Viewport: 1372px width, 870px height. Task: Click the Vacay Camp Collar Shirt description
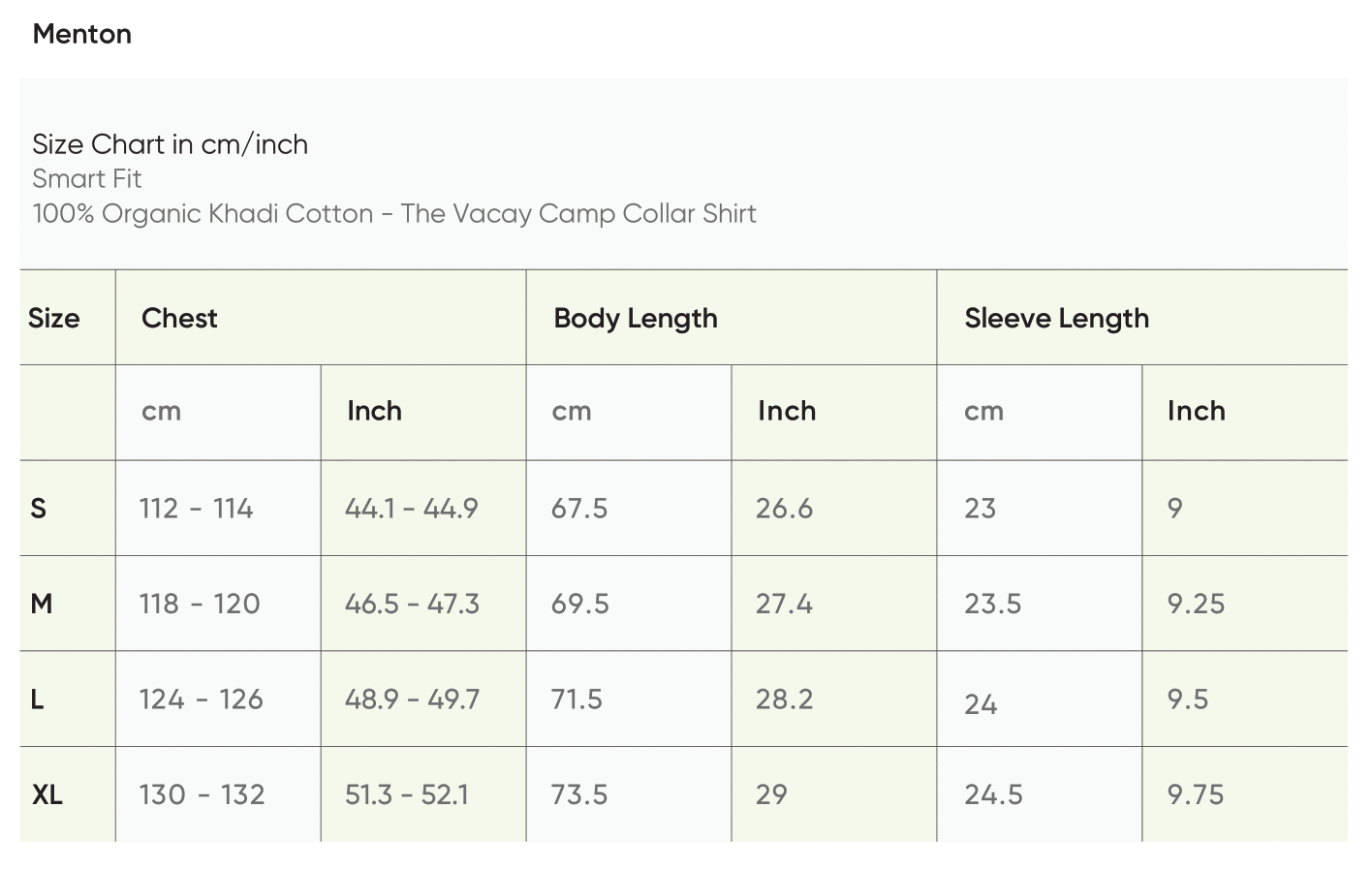tap(394, 214)
